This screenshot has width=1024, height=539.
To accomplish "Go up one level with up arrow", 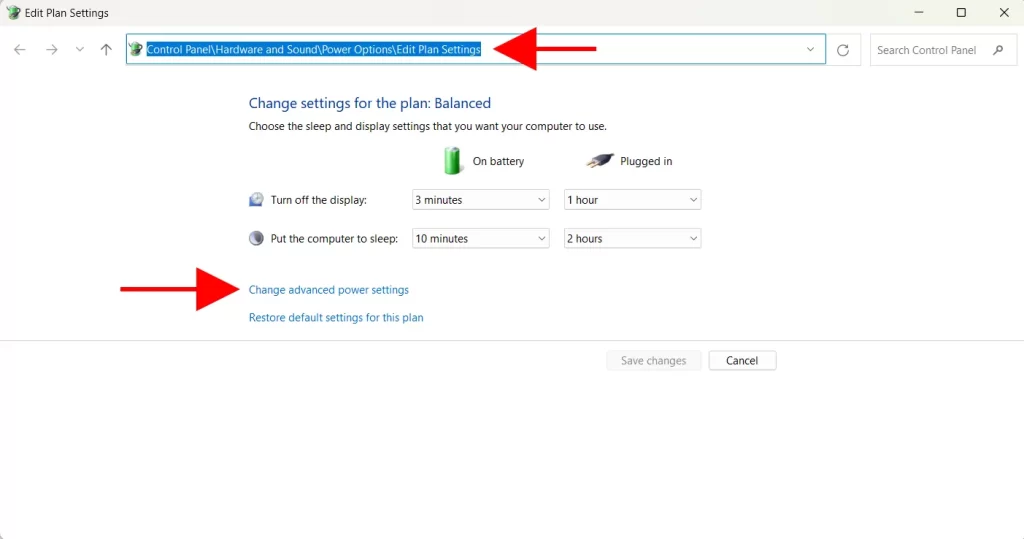I will (106, 50).
